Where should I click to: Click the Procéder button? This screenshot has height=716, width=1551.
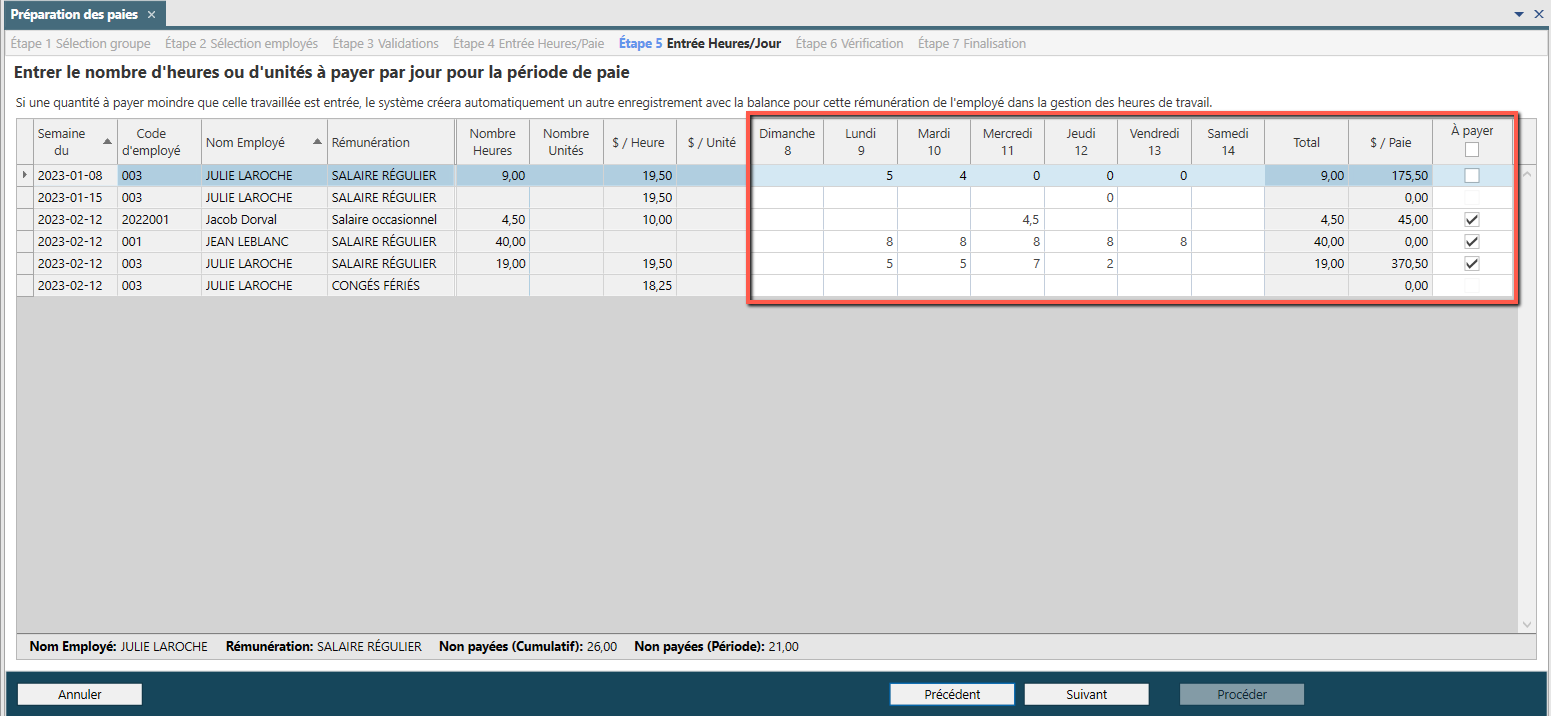coord(1242,694)
